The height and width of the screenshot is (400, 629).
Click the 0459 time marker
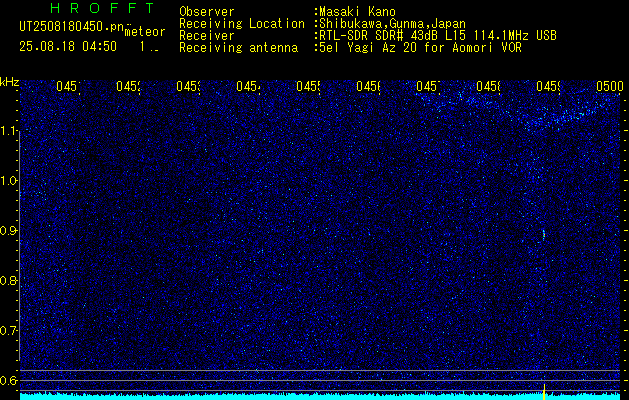click(x=548, y=86)
